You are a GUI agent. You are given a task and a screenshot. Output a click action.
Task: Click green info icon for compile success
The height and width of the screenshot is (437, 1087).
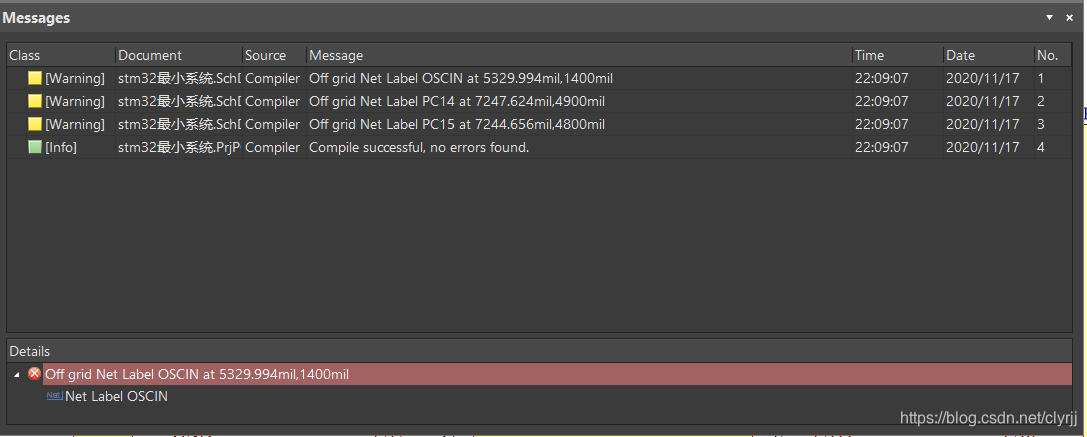coord(35,147)
